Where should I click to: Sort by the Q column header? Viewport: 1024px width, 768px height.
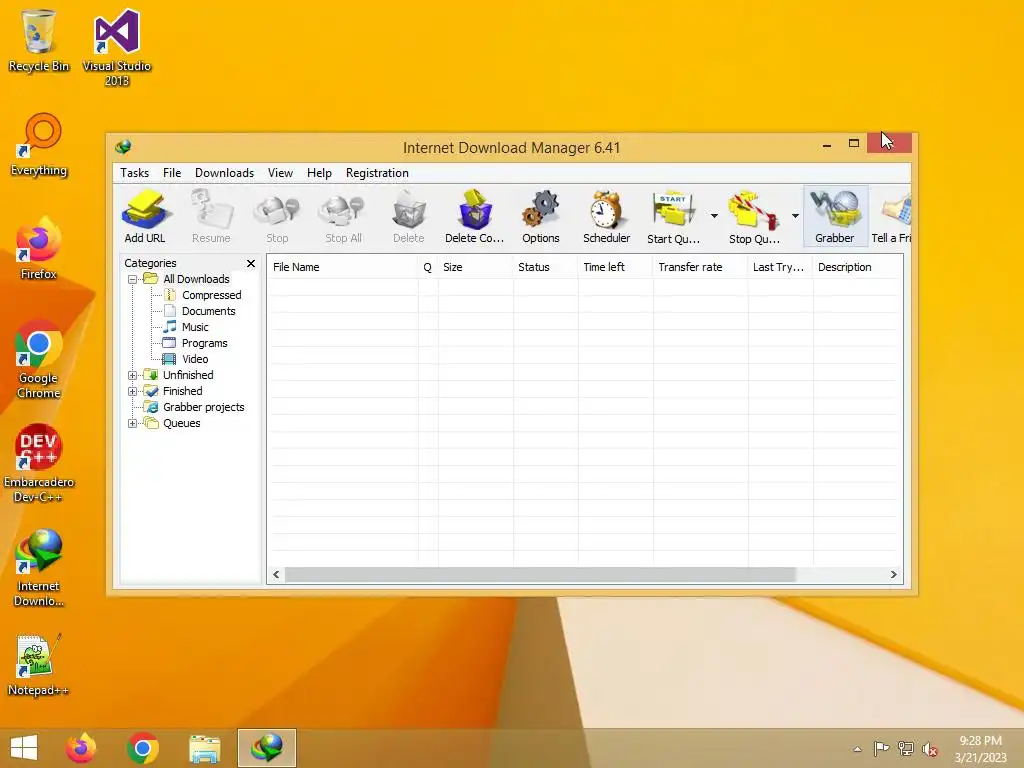(428, 267)
